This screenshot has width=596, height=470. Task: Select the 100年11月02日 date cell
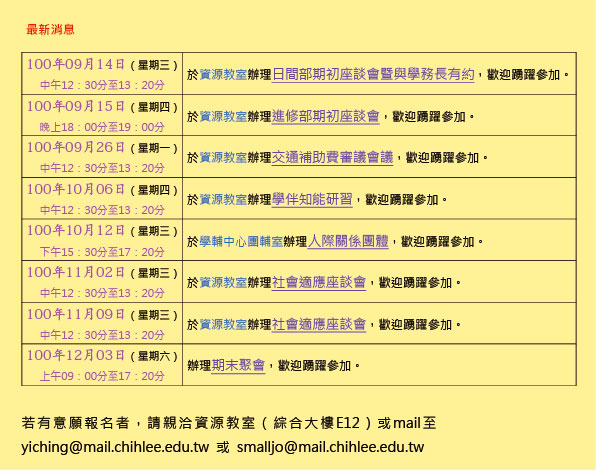coord(102,282)
